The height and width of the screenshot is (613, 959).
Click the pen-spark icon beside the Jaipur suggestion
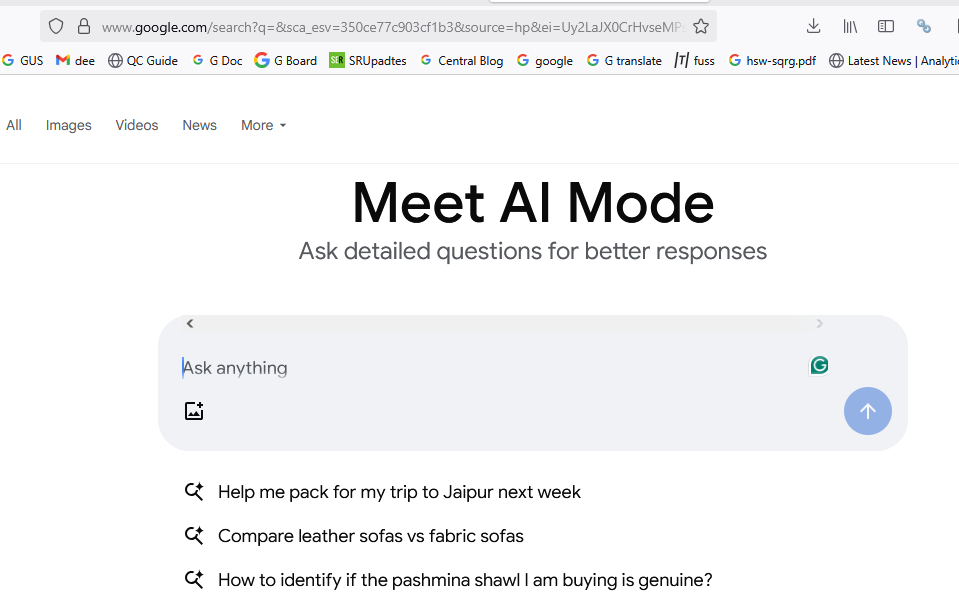point(193,492)
